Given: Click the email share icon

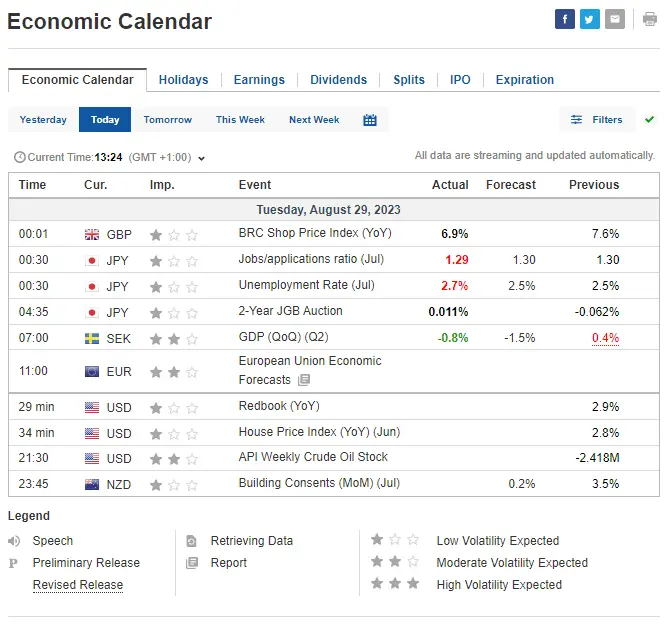Looking at the screenshot, I should [615, 19].
